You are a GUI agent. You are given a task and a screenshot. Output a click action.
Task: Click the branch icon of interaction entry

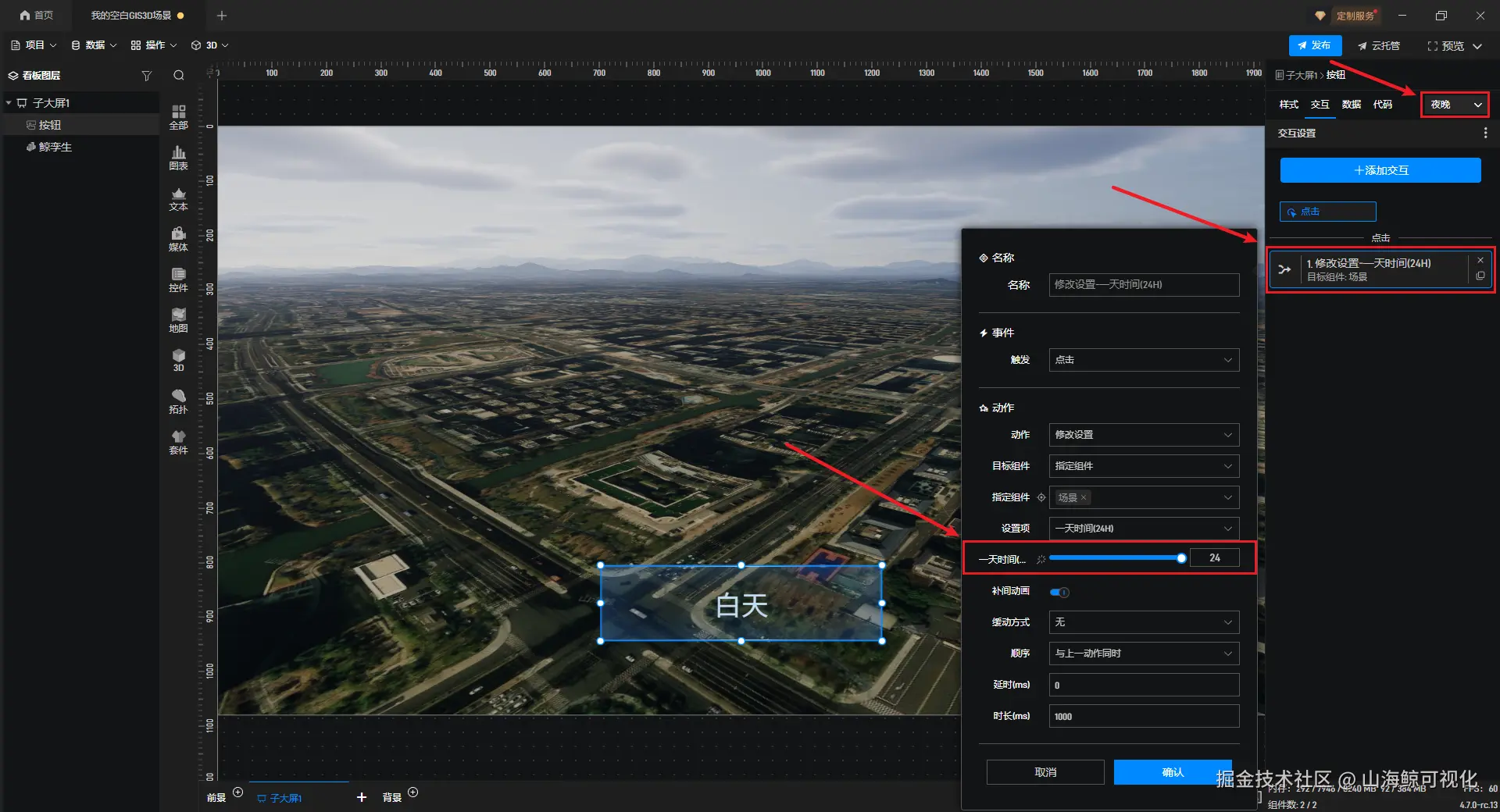tap(1284, 269)
